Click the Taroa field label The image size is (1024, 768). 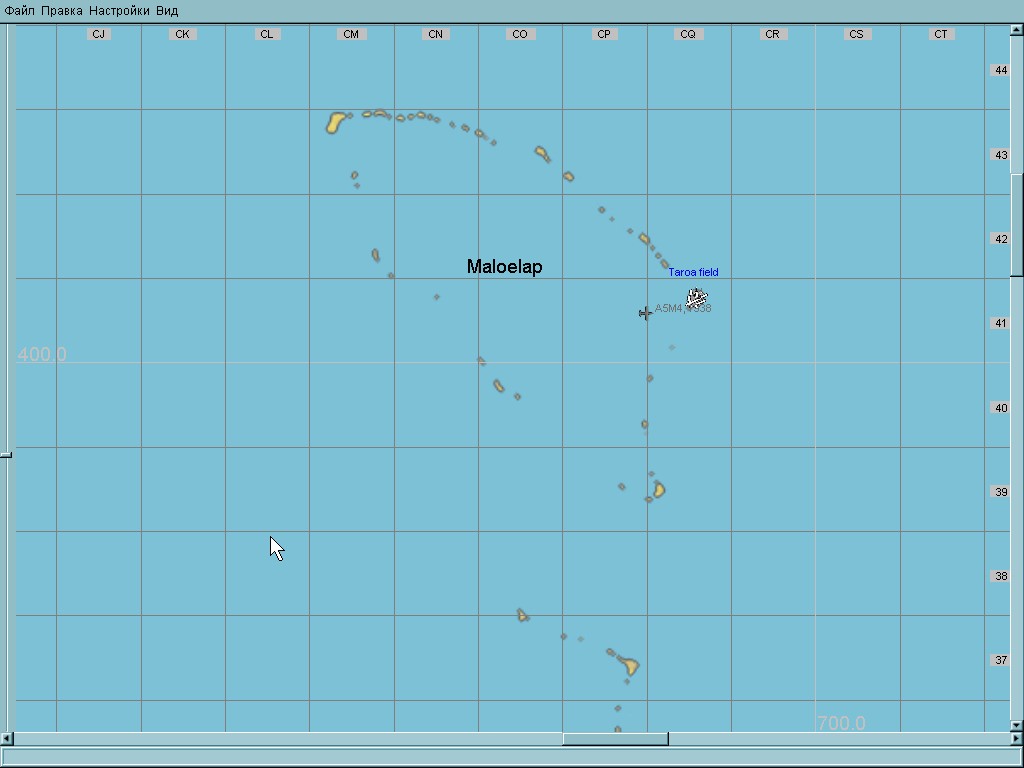(693, 272)
